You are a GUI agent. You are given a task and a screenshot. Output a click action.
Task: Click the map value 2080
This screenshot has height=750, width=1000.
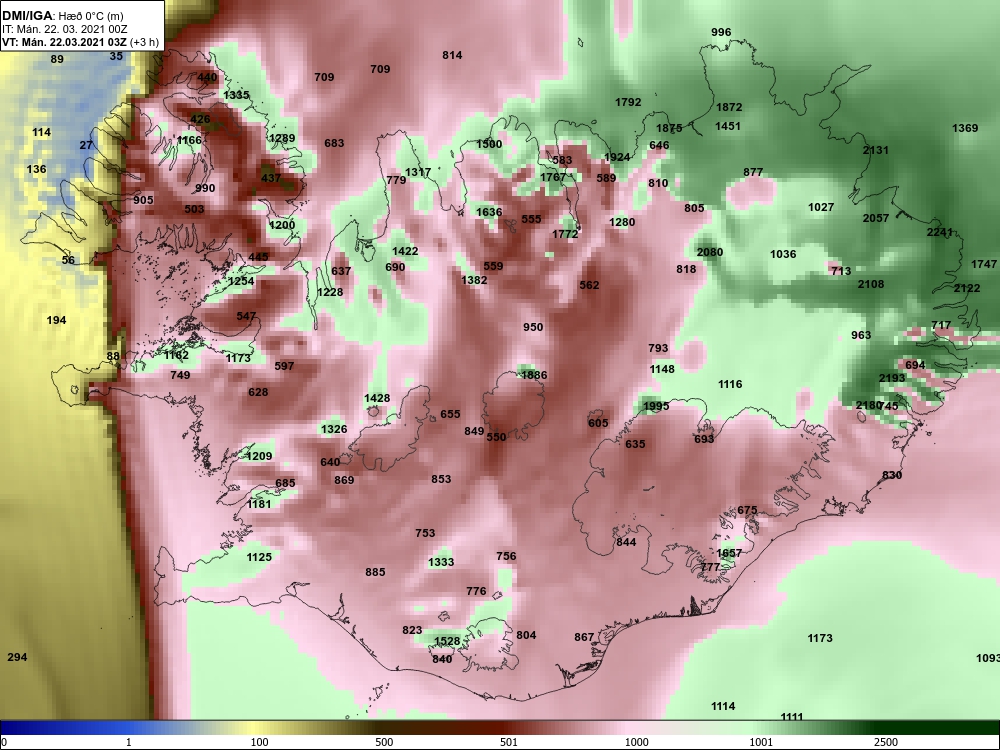[710, 252]
